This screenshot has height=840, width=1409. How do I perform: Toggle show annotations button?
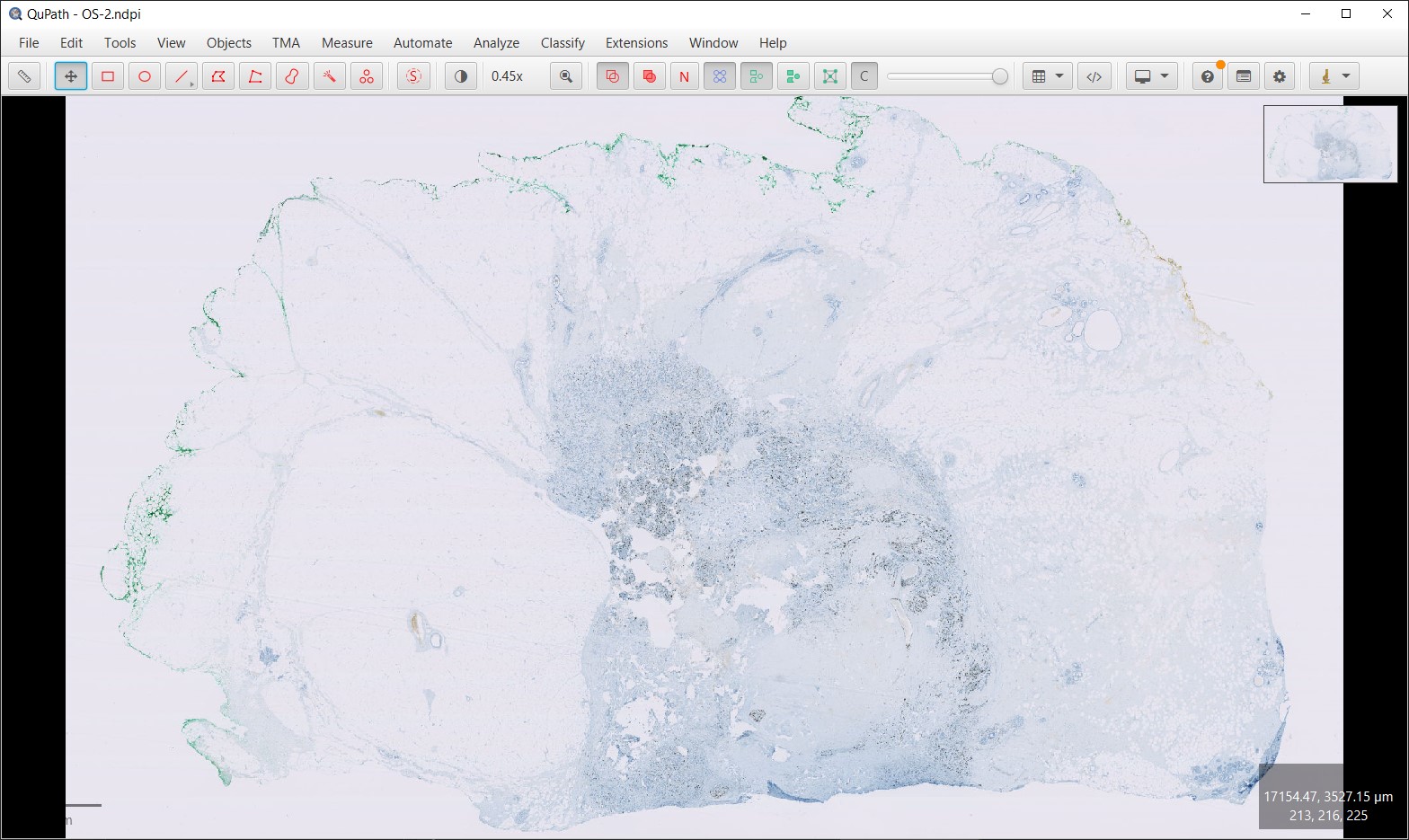[613, 76]
